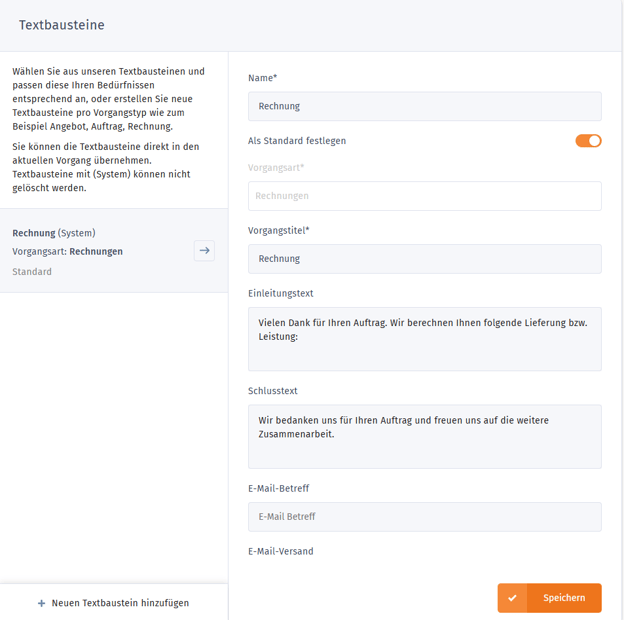The image size is (624, 620).
Task: Click the Standard tag in the Rechnung entry
Action: (32, 271)
